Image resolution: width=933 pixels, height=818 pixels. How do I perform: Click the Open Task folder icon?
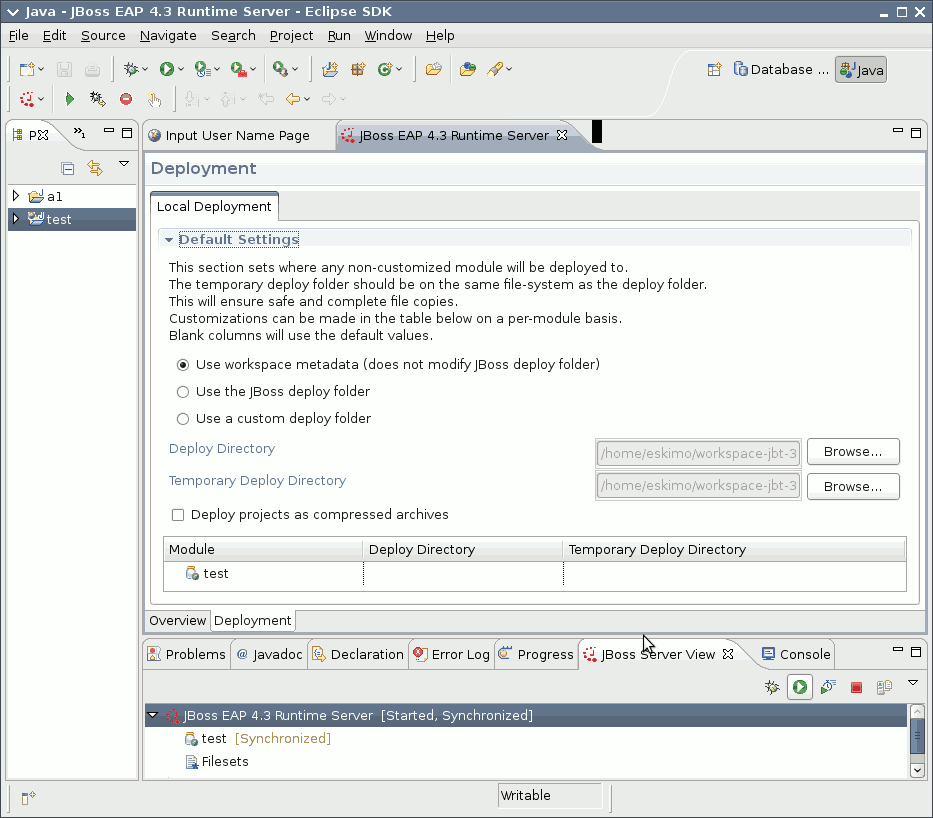coord(468,70)
